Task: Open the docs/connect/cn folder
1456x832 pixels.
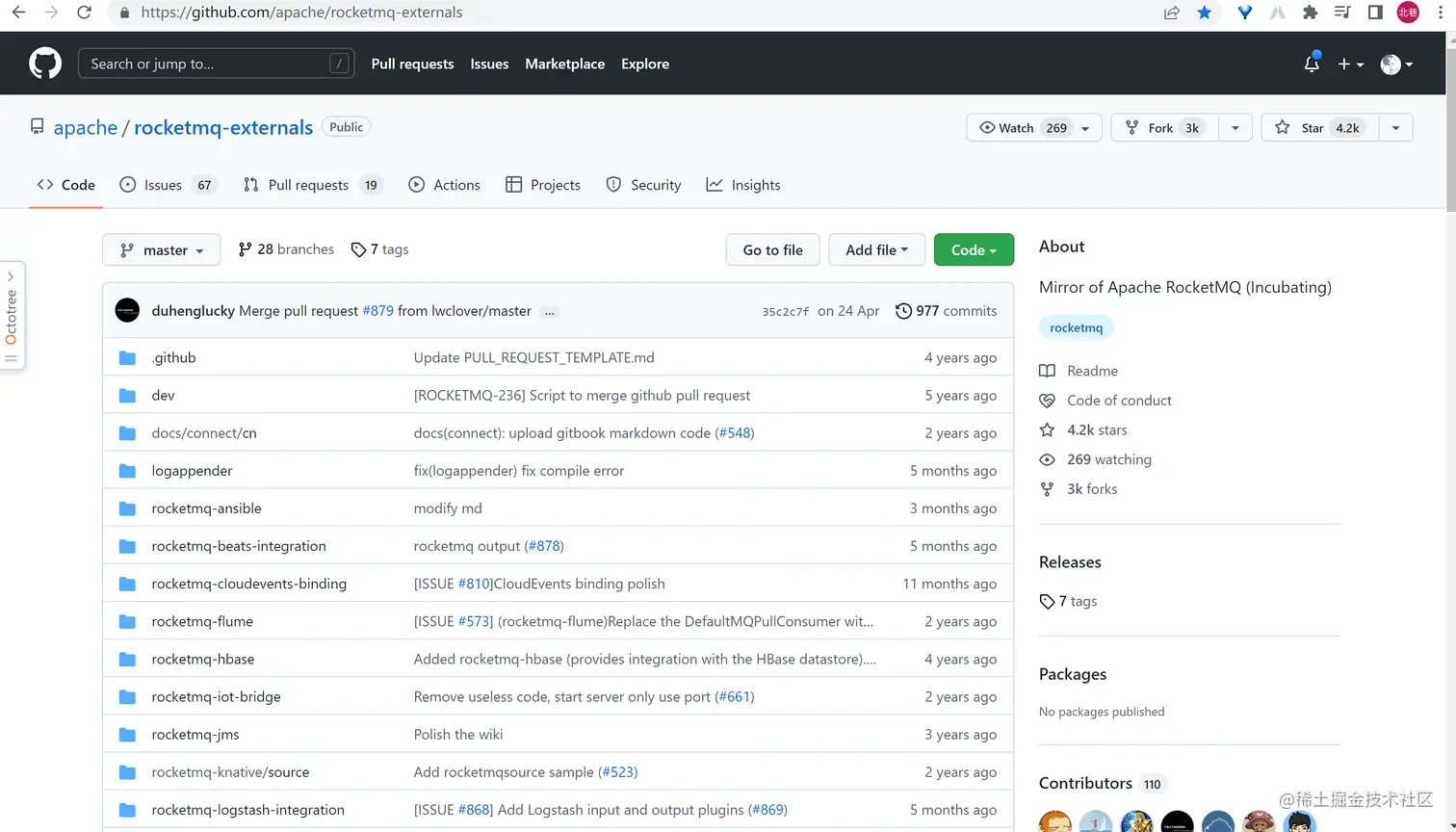Action: (204, 433)
